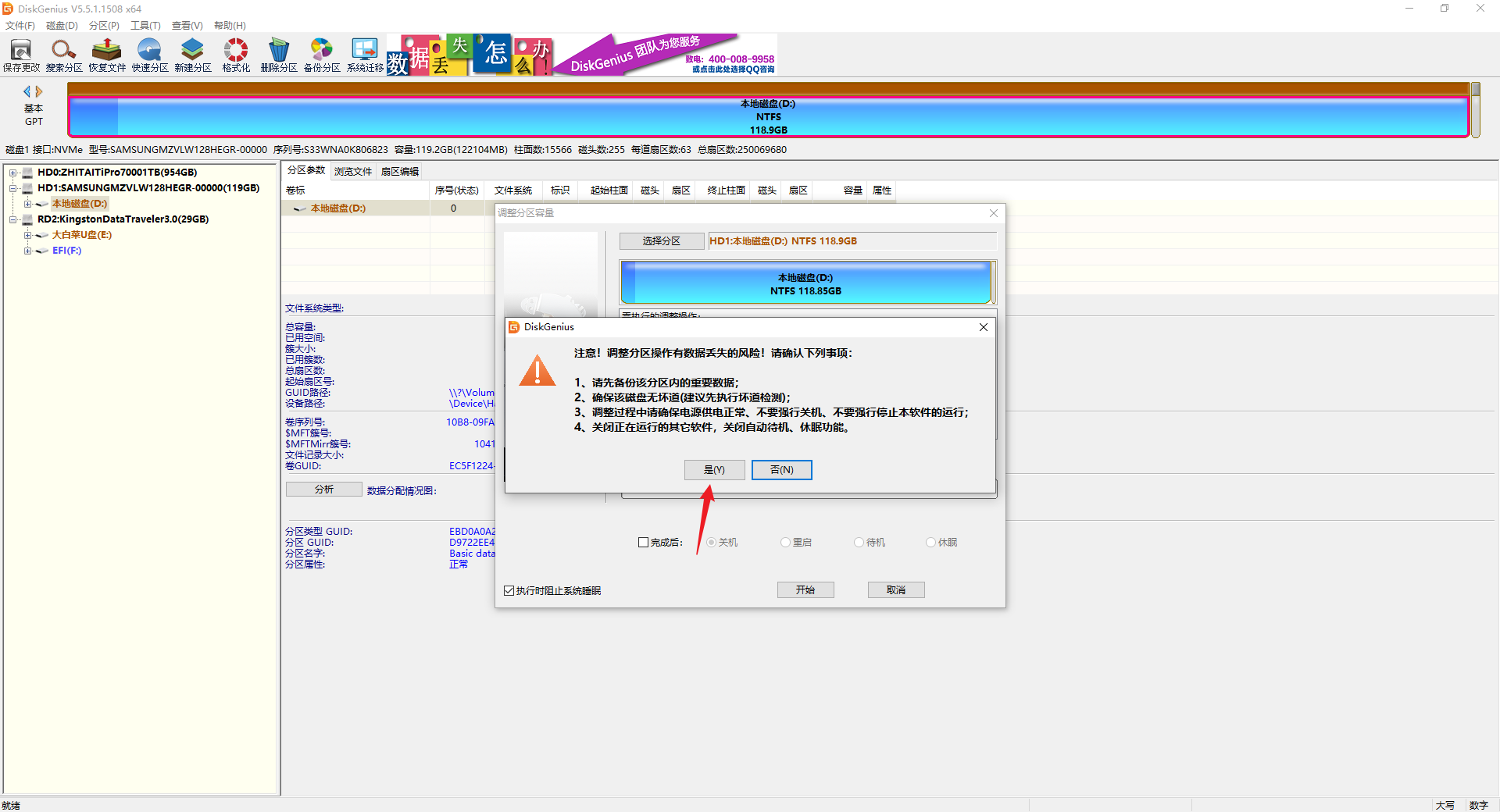Expand 大白菜U盘(E:) tree node
Viewport: 1500px width, 812px height.
[27, 235]
